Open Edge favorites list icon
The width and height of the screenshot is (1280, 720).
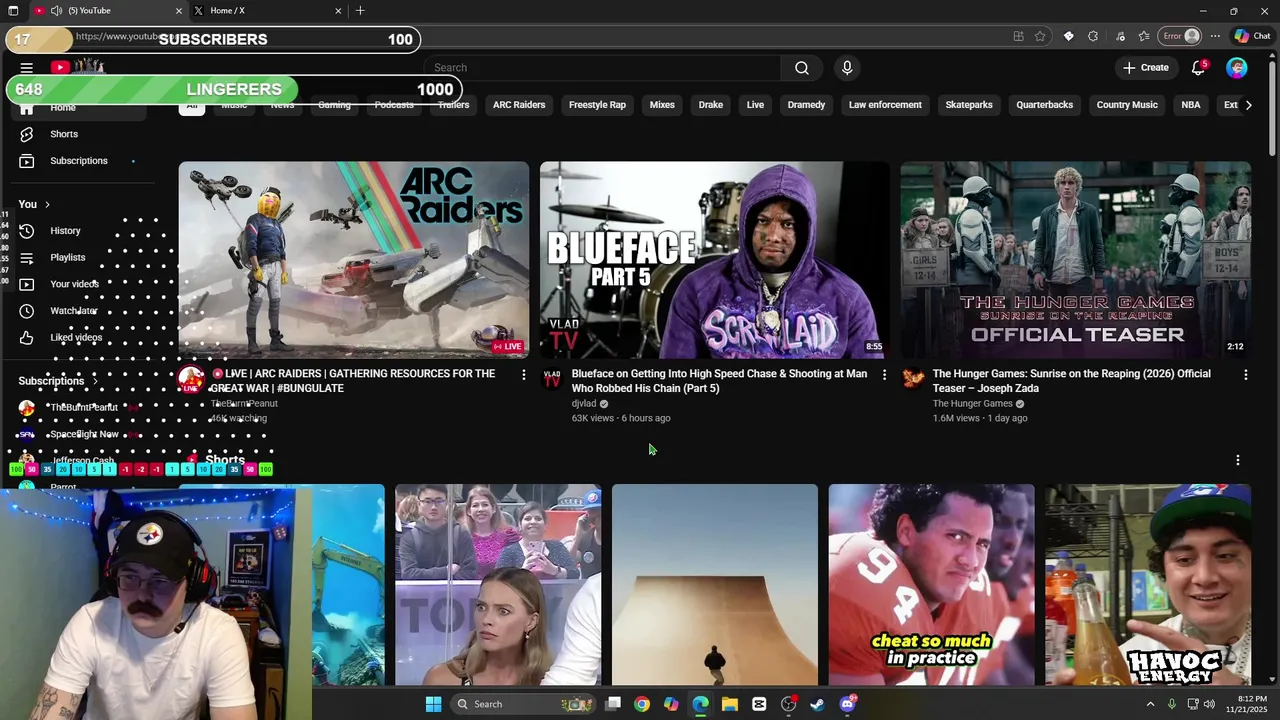tap(1144, 36)
